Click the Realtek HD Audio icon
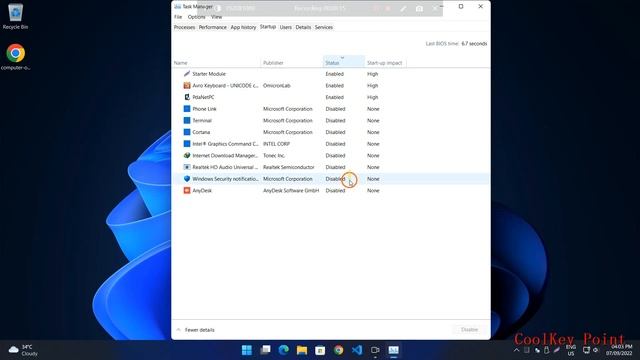The image size is (640, 360). [187, 167]
